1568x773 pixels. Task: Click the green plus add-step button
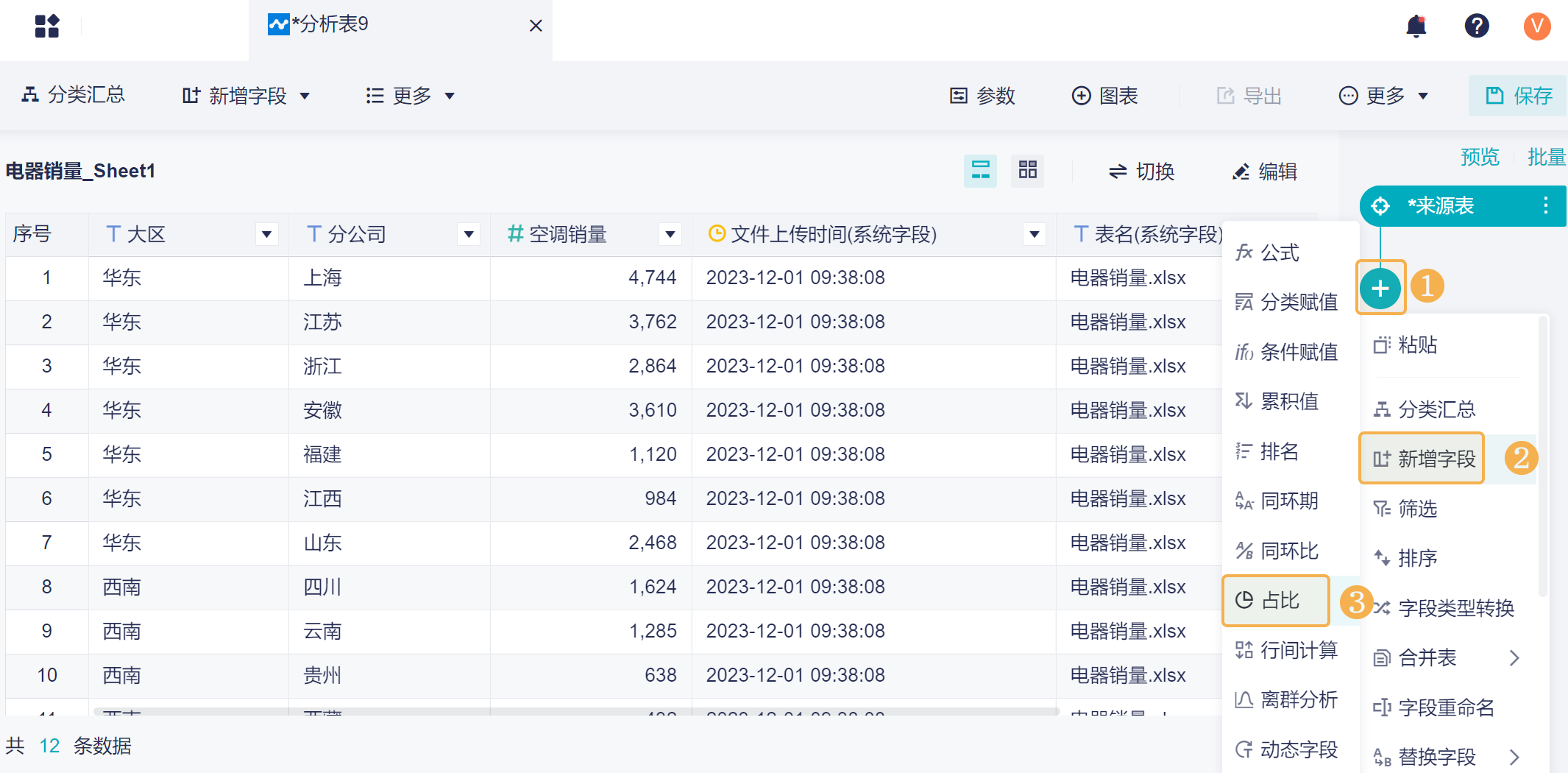click(1380, 288)
